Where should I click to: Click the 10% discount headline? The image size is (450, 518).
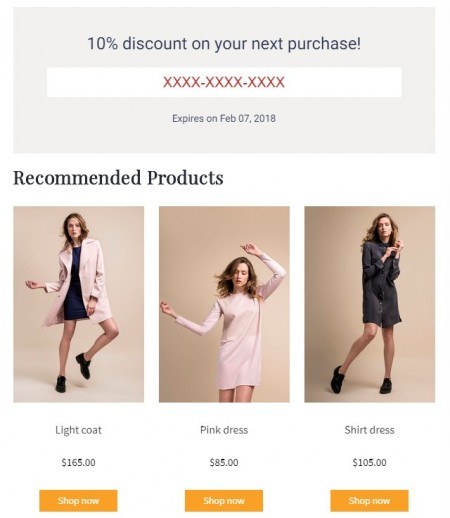(x=224, y=44)
